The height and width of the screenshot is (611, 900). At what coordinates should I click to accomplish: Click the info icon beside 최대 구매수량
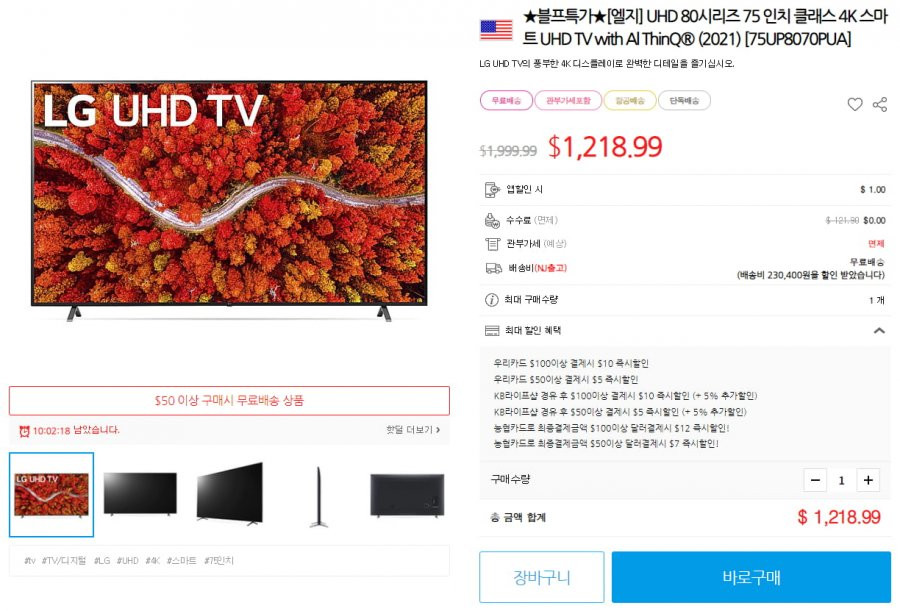[491, 300]
